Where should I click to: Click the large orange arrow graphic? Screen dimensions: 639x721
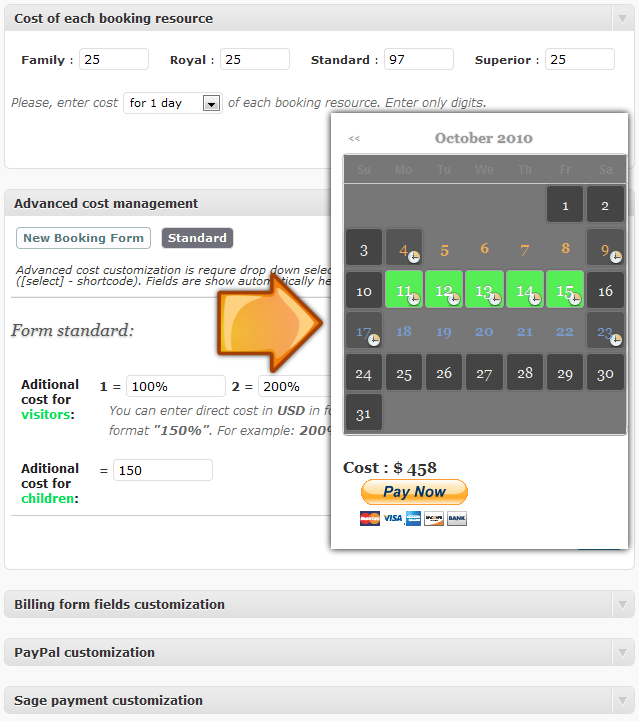[x=270, y=324]
